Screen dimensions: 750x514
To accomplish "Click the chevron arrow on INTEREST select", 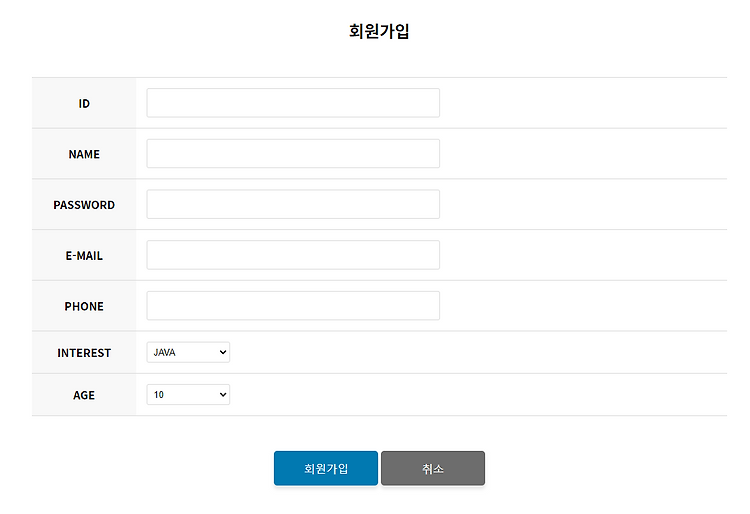I will pyautogui.click(x=222, y=352).
